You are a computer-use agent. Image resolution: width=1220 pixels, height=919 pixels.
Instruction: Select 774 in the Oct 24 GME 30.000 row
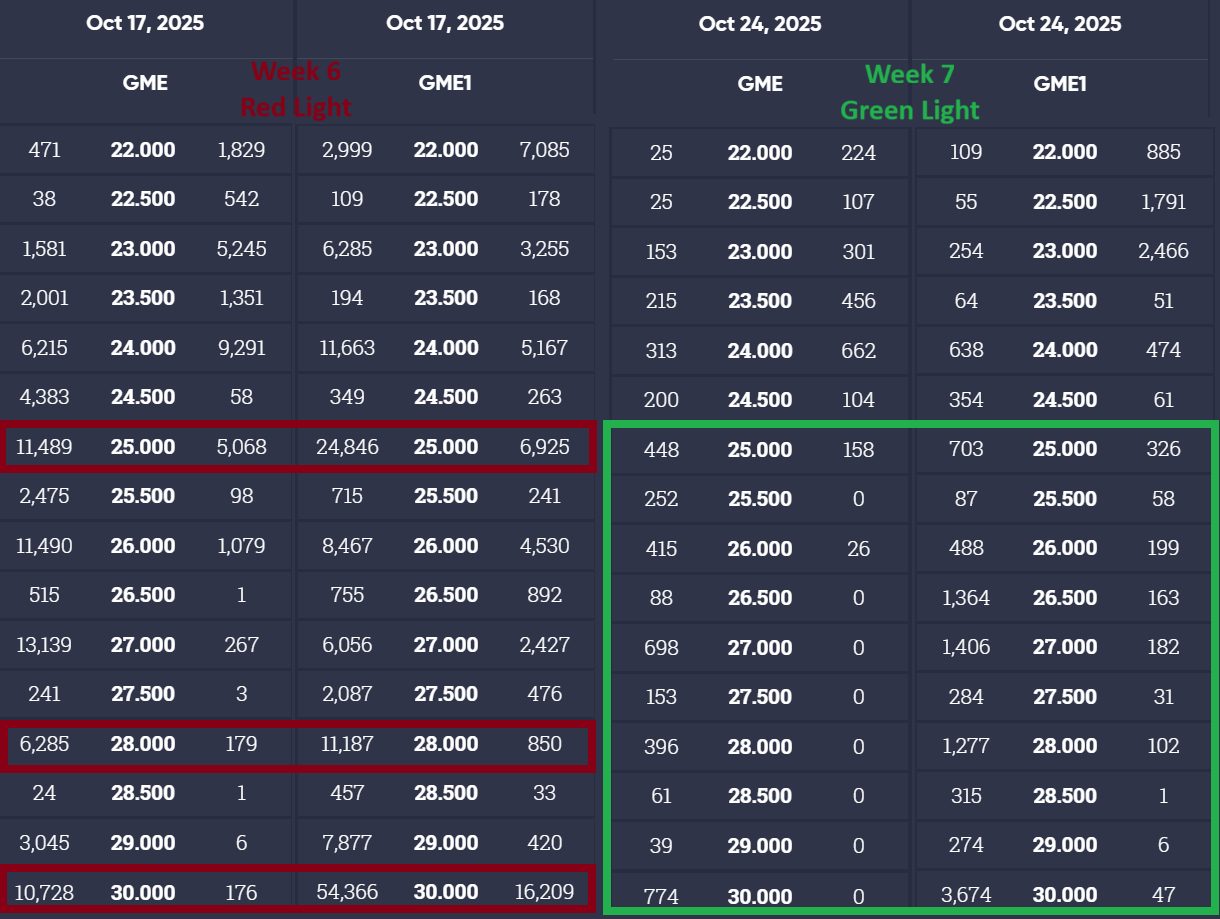(661, 896)
